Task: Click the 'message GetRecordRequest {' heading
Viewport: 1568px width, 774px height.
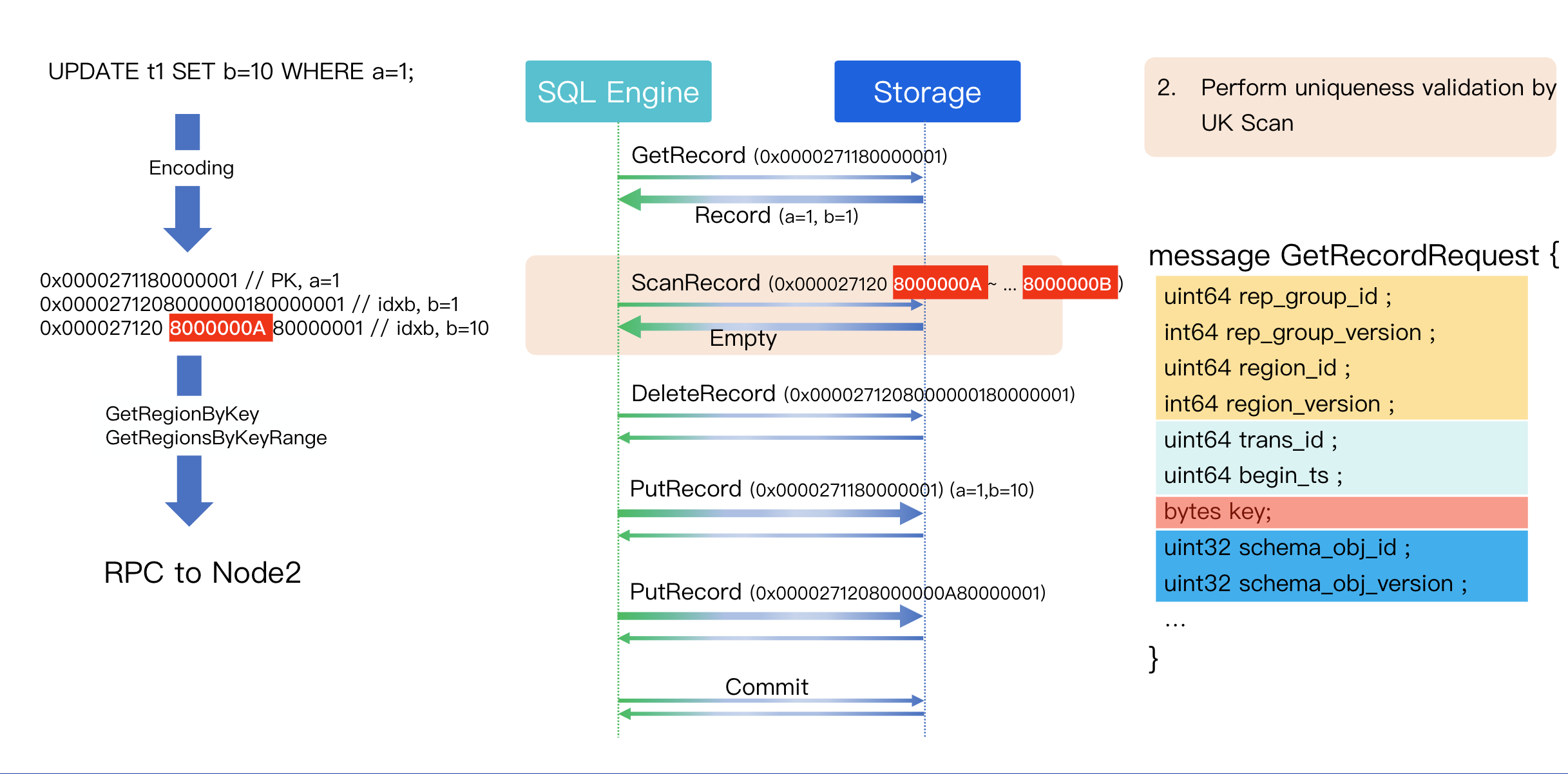Action: point(1353,256)
